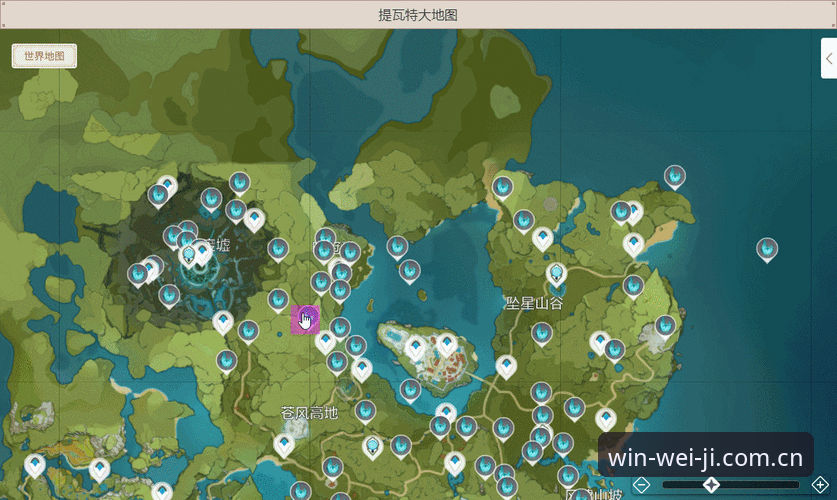Select the Statue of Seven marker in the ruins
The width and height of the screenshot is (837, 500).
pos(189,256)
